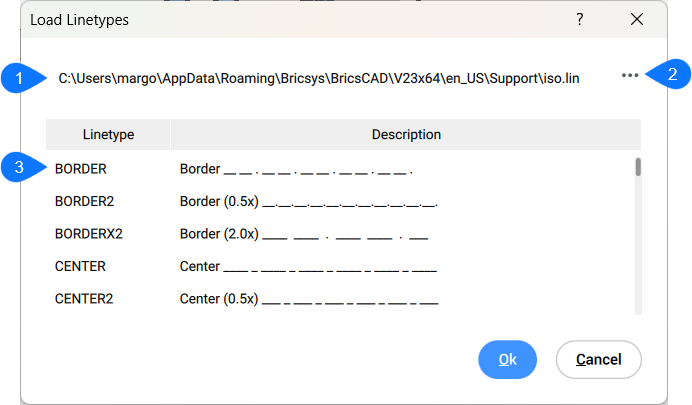The height and width of the screenshot is (405, 692).
Task: Select the CENTER linetype
Action: 80,266
